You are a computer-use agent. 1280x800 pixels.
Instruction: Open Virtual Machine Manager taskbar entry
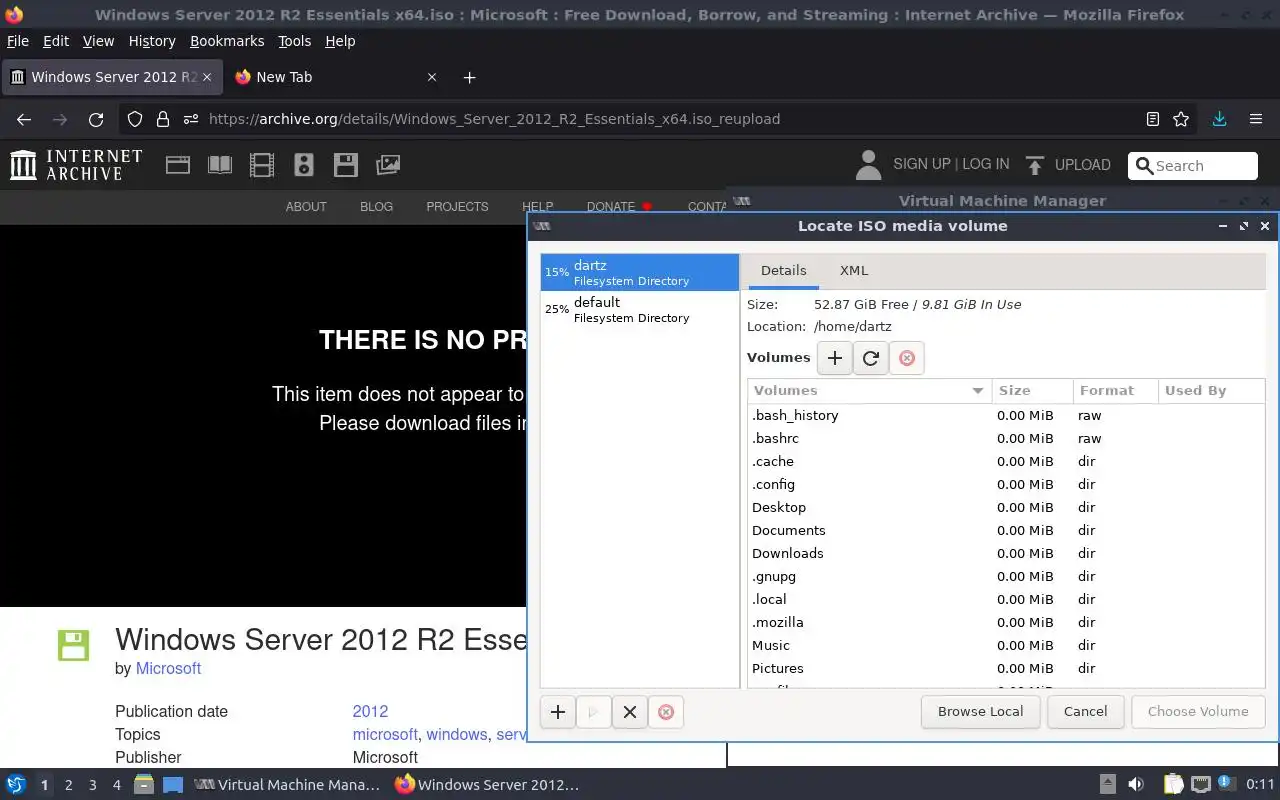288,785
